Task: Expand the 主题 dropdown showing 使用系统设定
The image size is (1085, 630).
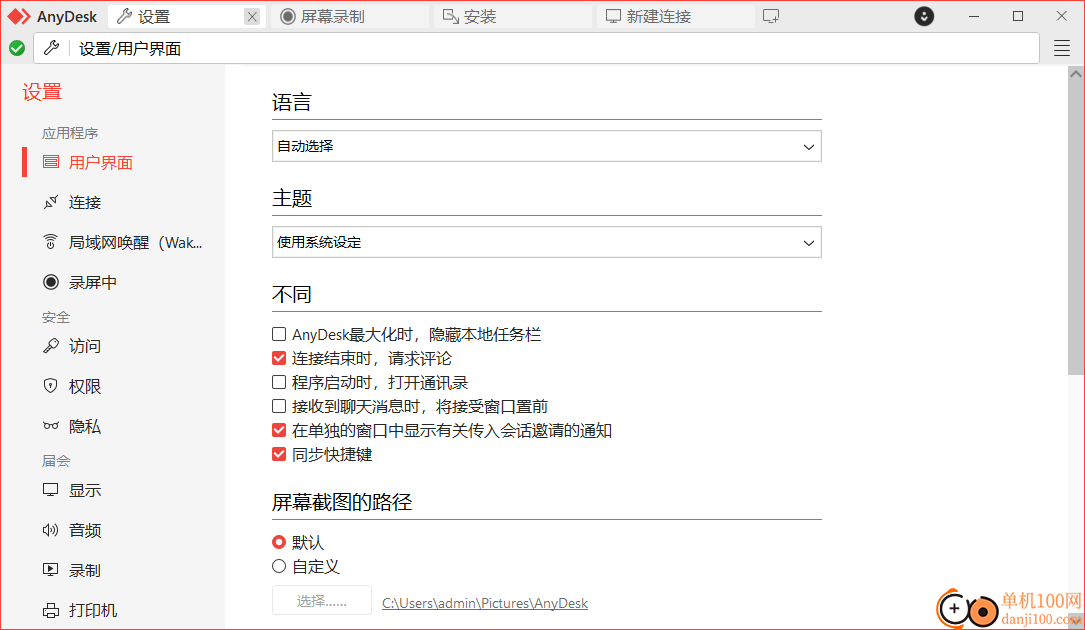Action: (x=547, y=242)
